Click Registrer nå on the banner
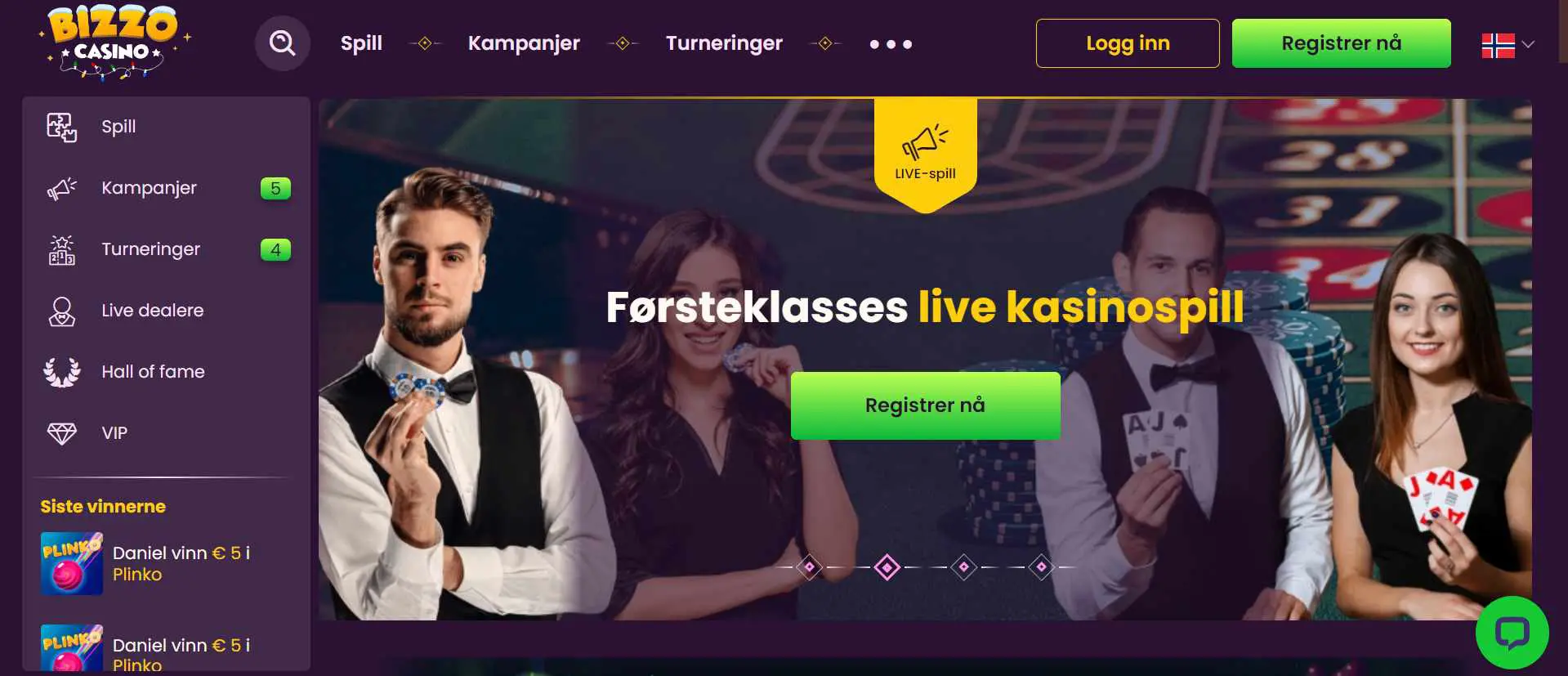This screenshot has width=1568, height=676. 925,405
